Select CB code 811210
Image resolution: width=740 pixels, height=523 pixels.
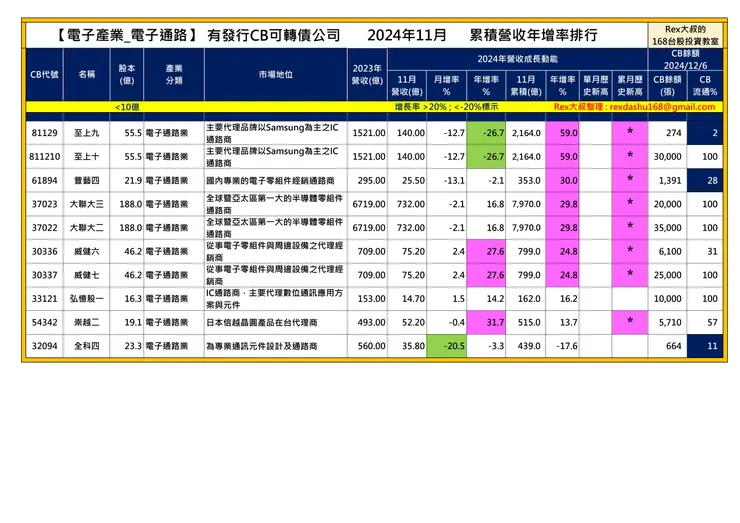pyautogui.click(x=44, y=157)
